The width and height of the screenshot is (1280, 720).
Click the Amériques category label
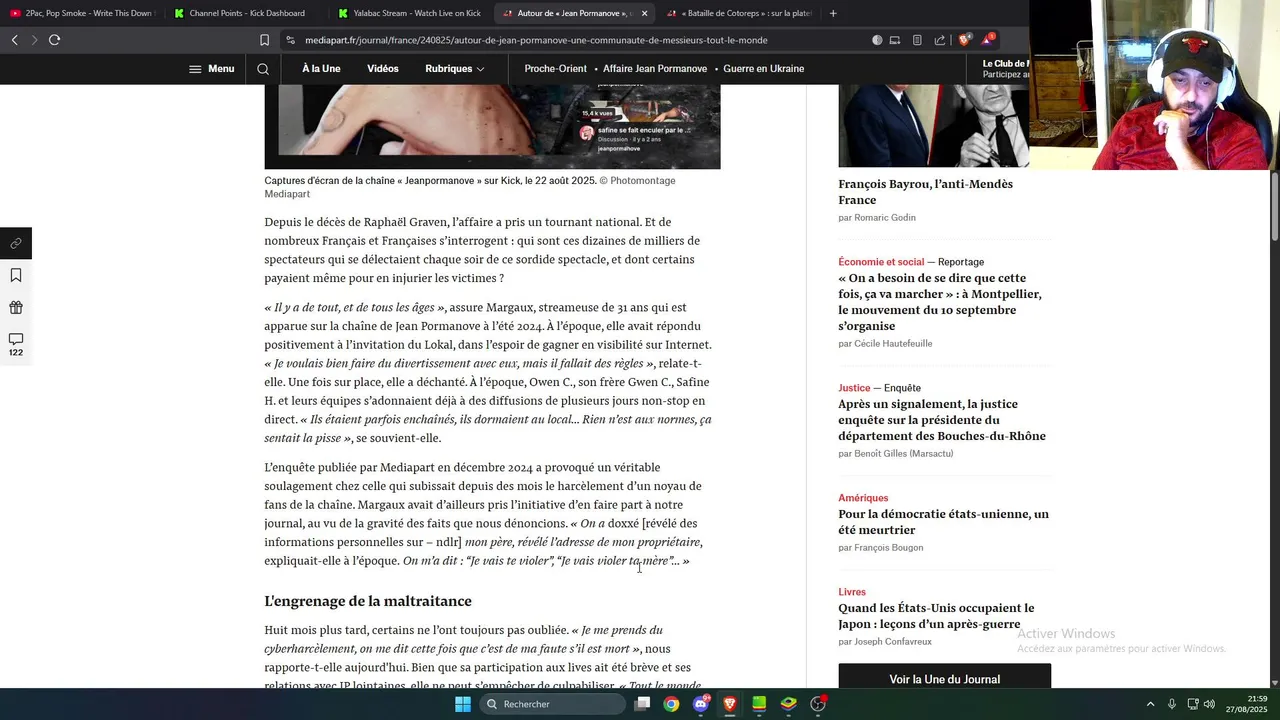pyautogui.click(x=863, y=498)
